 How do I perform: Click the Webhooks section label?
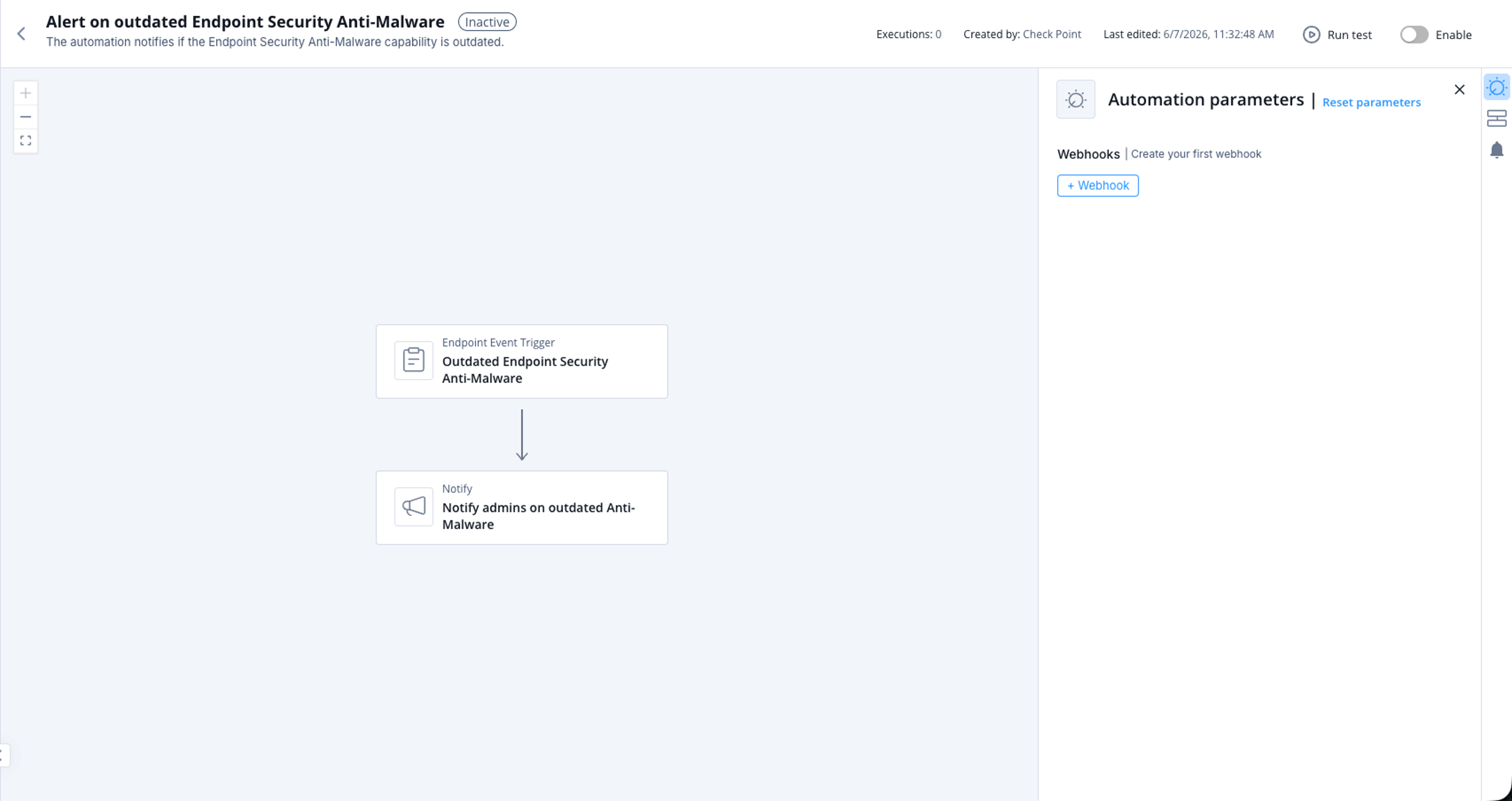point(1088,154)
